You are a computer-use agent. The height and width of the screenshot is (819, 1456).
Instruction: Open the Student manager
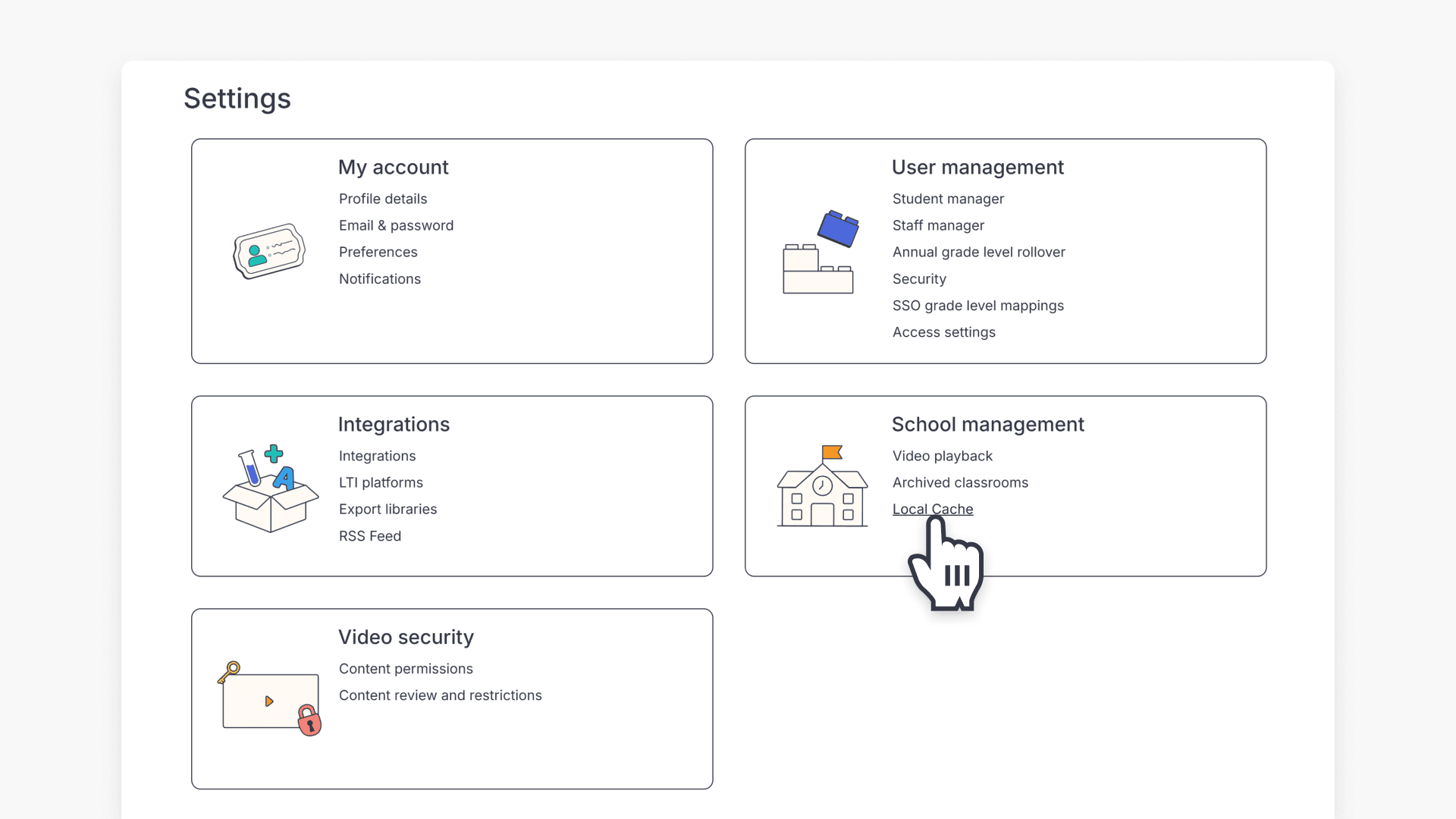point(948,199)
